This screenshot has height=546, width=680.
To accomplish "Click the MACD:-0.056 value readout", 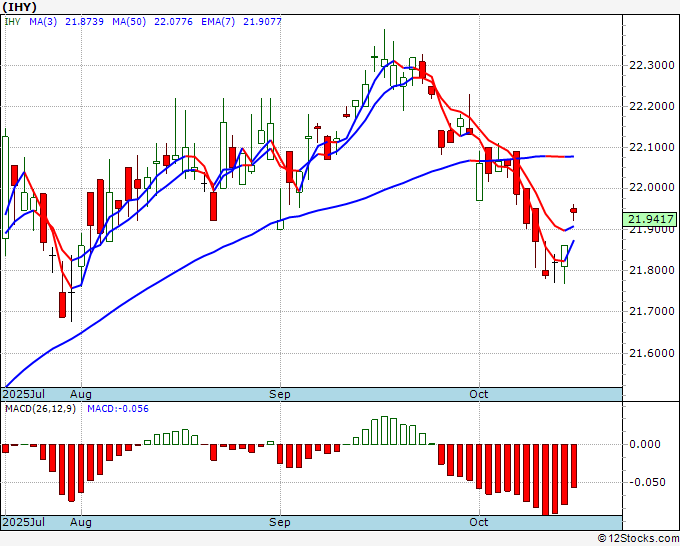I will coord(118,409).
